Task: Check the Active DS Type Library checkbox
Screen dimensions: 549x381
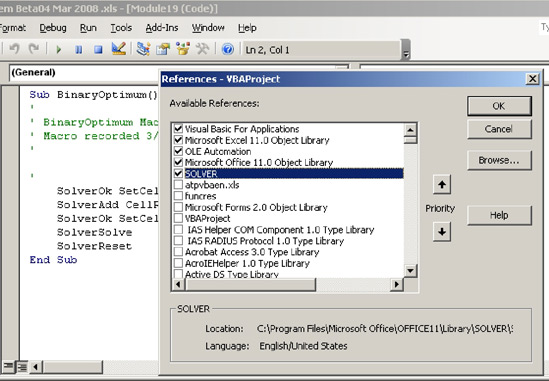Action: (178, 273)
